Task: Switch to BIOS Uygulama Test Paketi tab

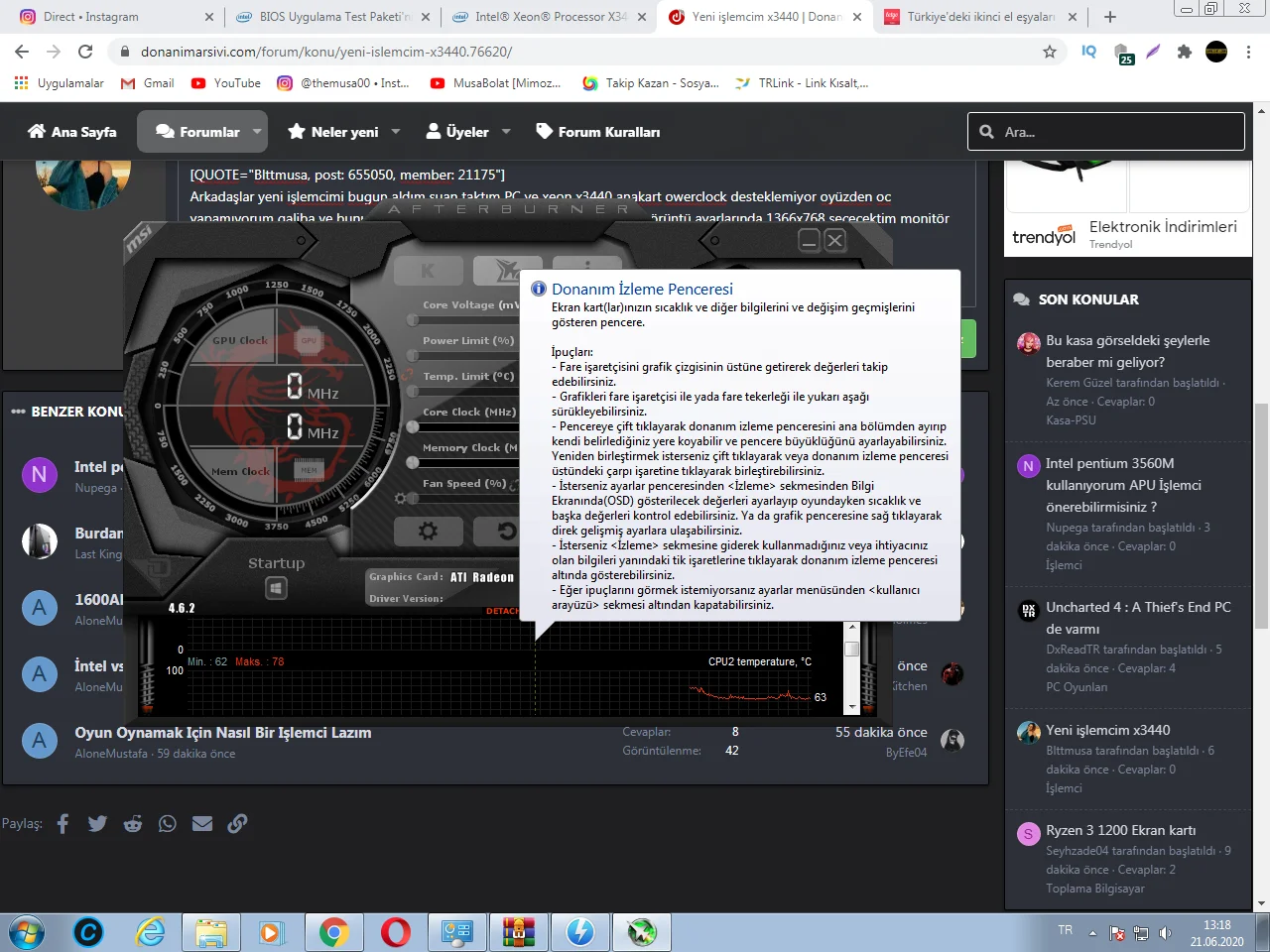Action: point(332,17)
